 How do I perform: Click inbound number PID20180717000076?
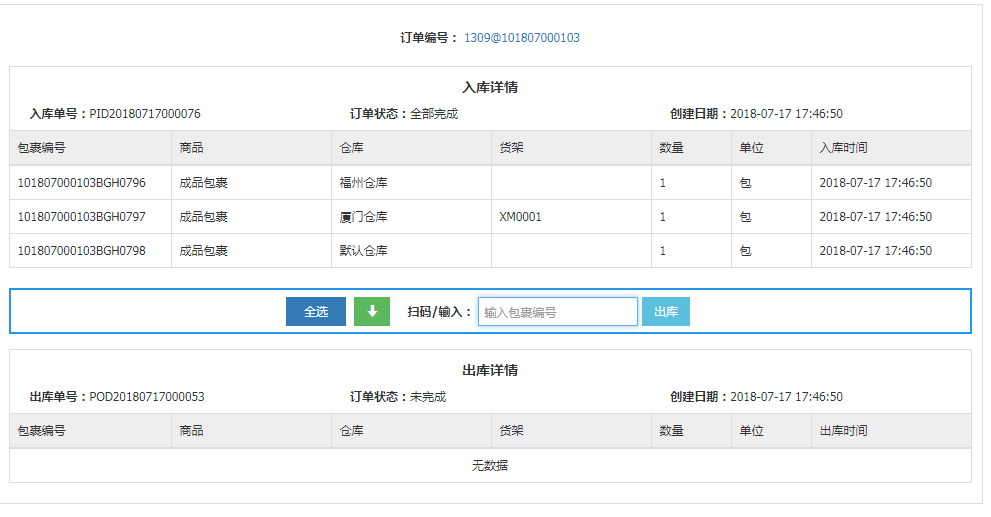[x=145, y=114]
